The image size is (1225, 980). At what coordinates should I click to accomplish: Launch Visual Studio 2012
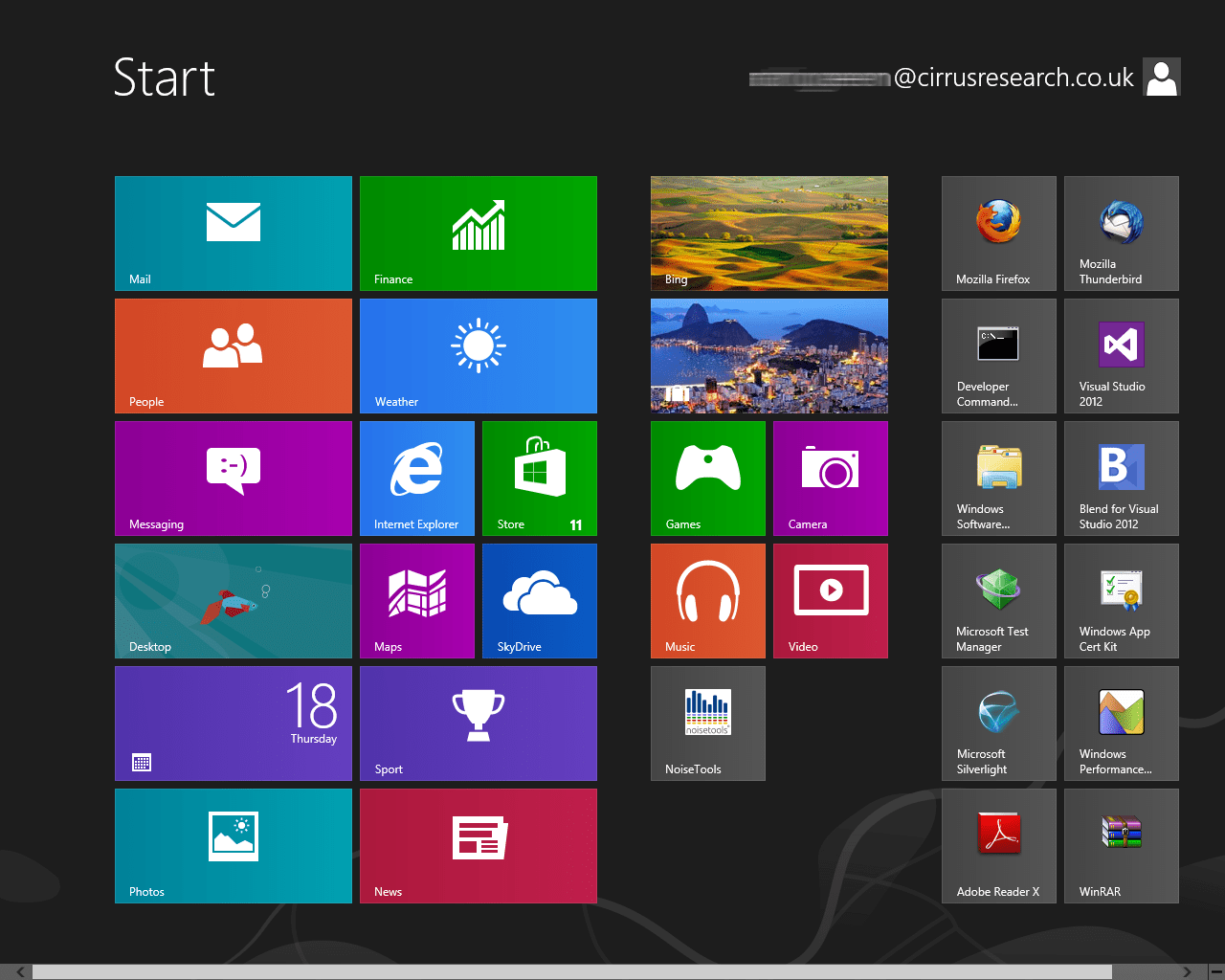point(1122,356)
